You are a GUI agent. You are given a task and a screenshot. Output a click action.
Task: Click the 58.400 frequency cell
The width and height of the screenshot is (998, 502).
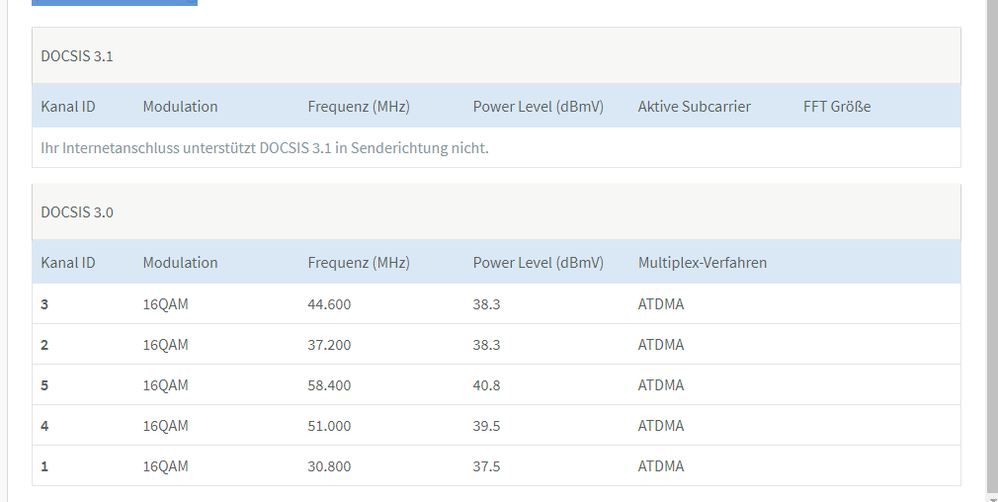[x=329, y=385]
